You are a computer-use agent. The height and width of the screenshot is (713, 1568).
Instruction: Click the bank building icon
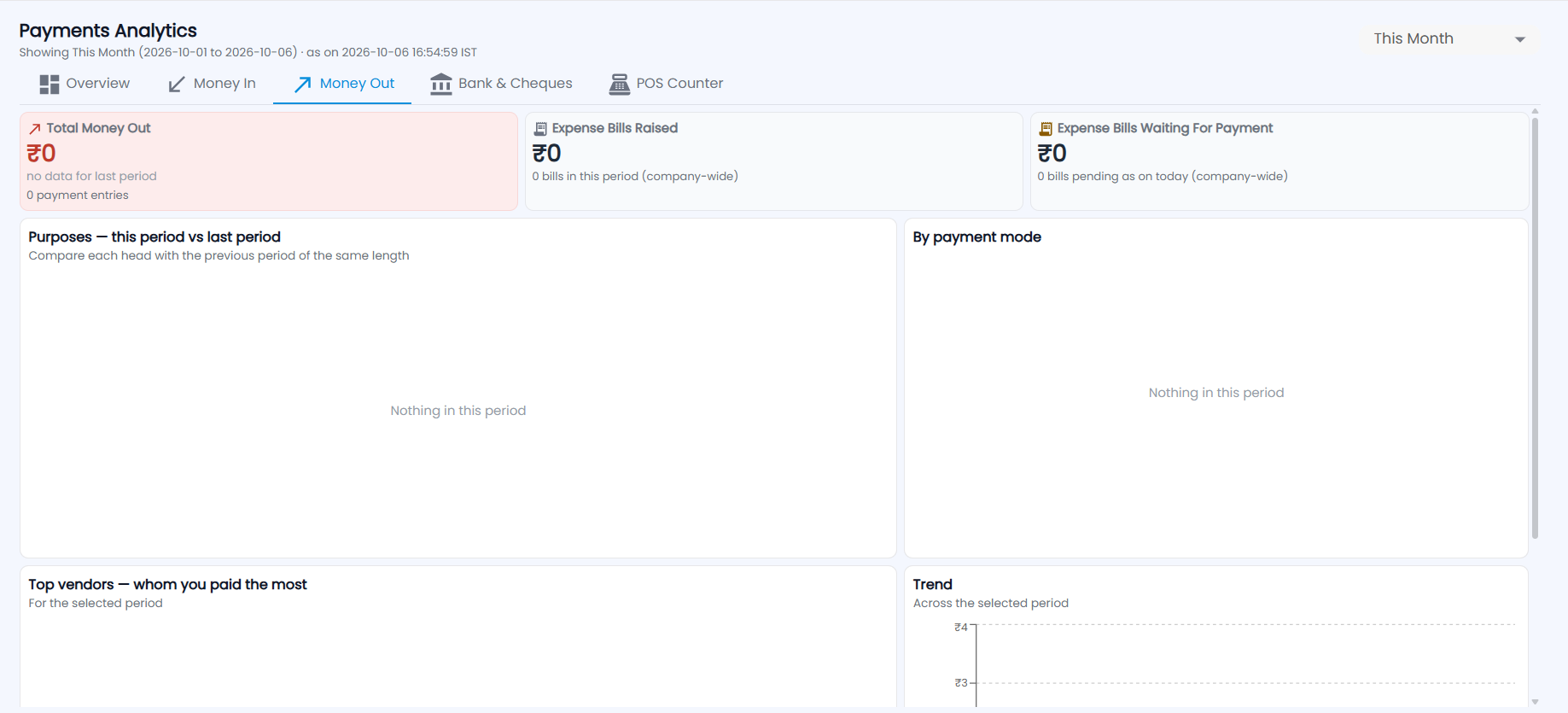click(x=440, y=84)
